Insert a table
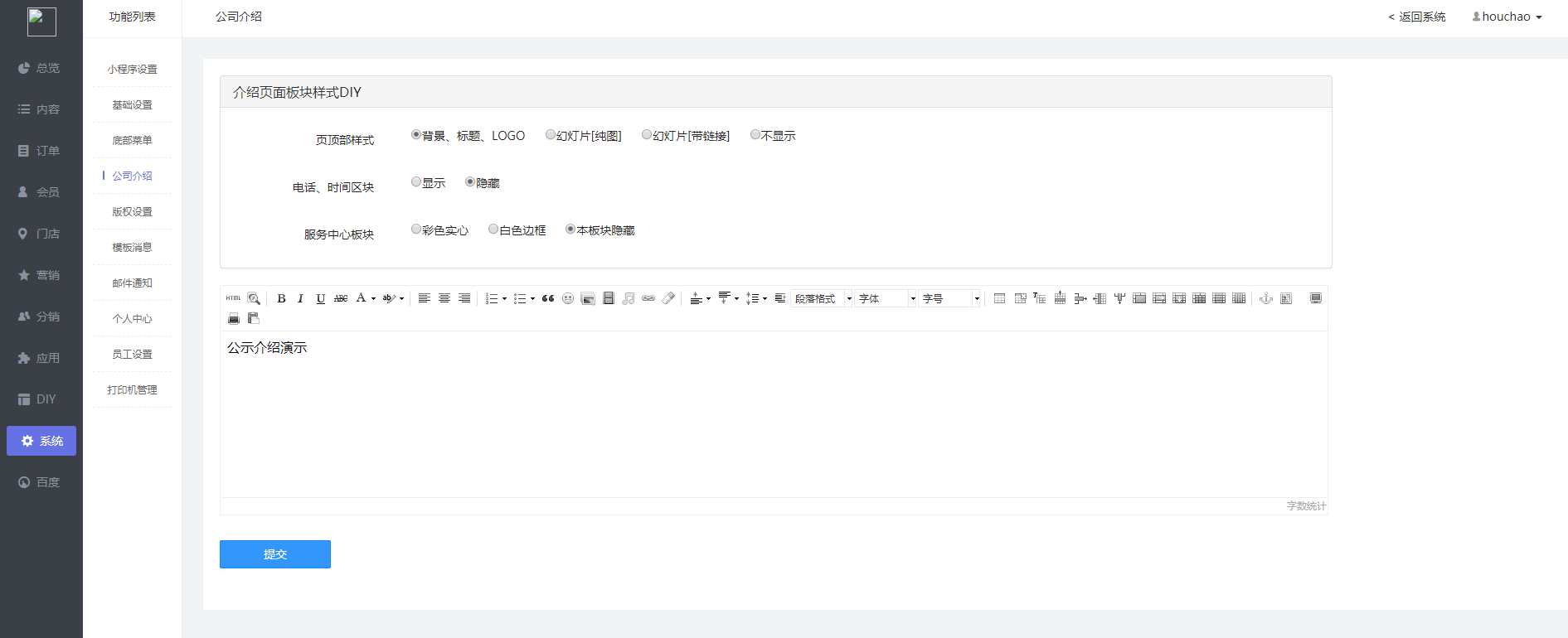Image resolution: width=1568 pixels, height=638 pixels. 999,298
